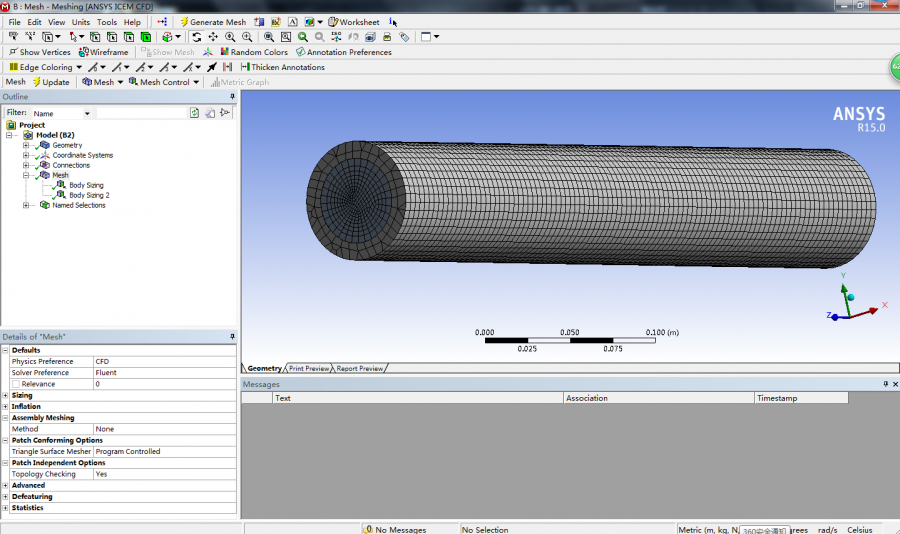Check the Relevance checkbox

[16, 384]
